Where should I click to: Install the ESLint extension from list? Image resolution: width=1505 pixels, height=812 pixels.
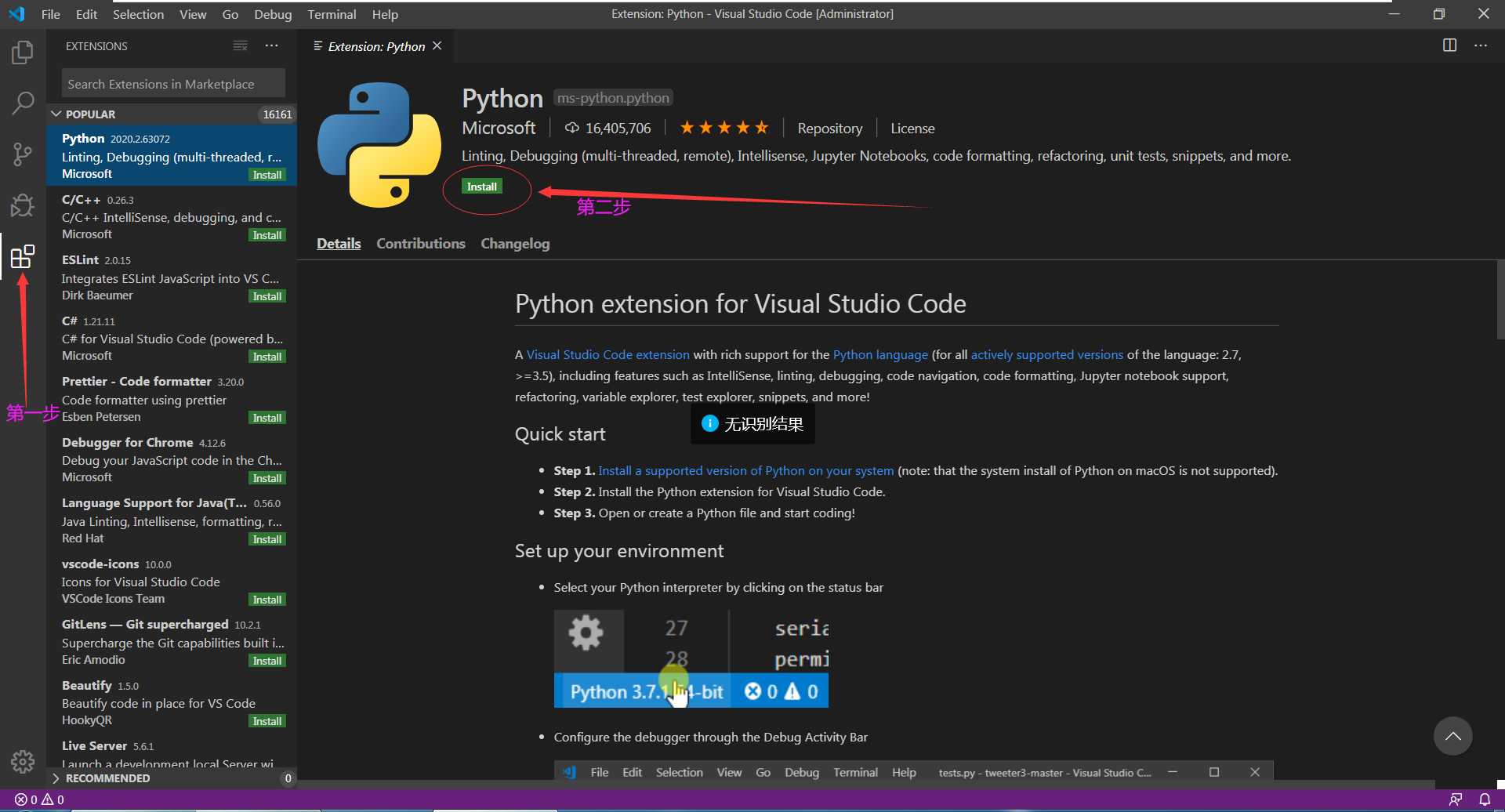267,296
